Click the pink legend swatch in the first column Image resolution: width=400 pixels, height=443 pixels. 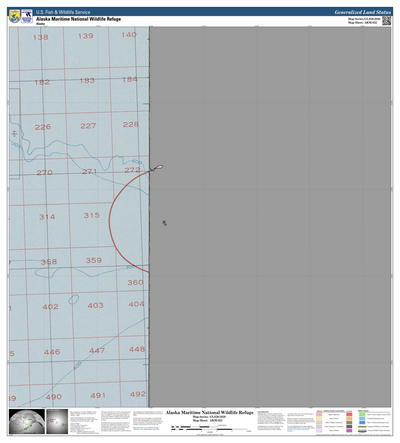click(319, 414)
